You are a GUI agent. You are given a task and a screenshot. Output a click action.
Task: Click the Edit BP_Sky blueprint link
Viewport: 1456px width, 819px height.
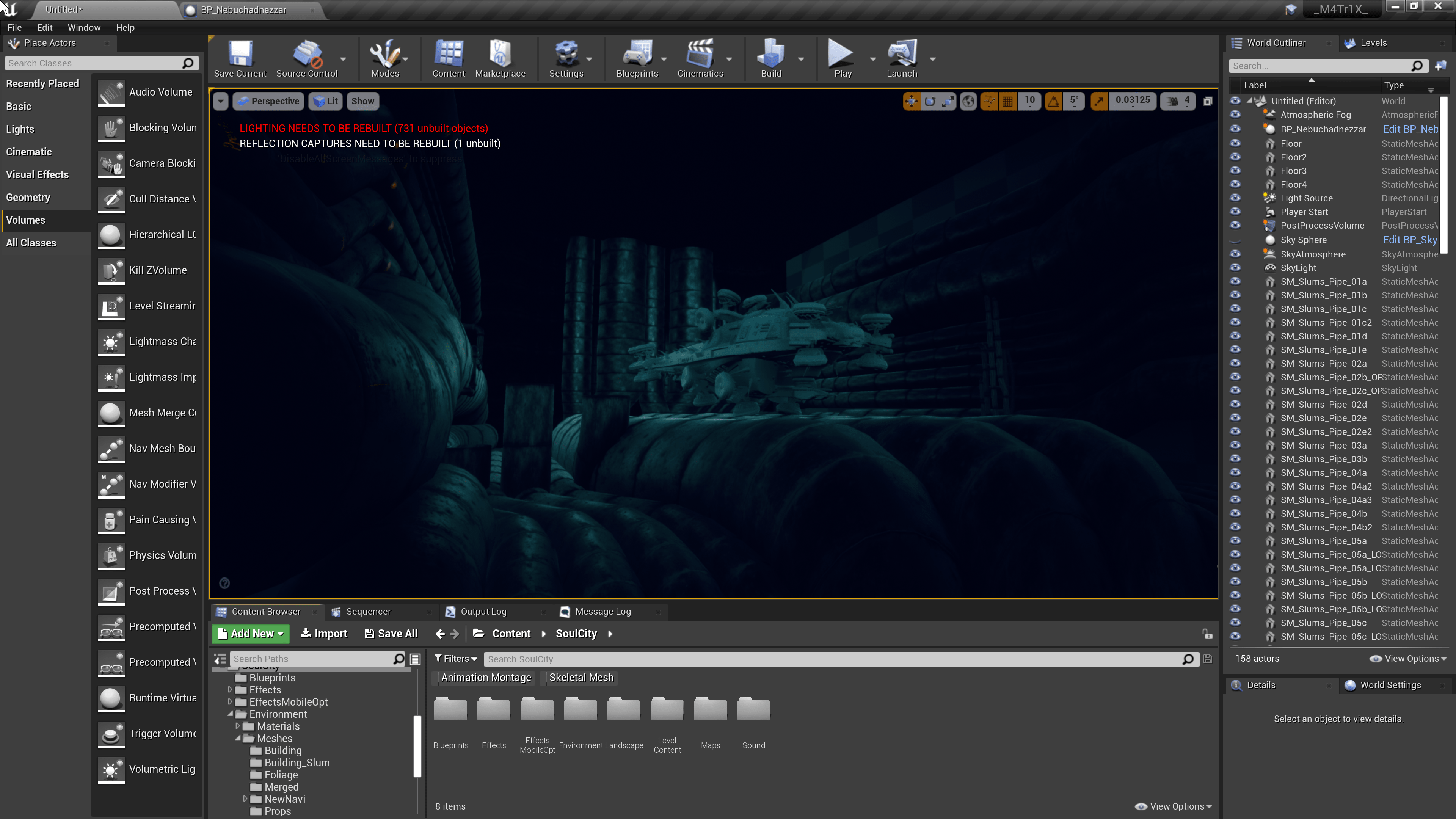coord(1409,240)
